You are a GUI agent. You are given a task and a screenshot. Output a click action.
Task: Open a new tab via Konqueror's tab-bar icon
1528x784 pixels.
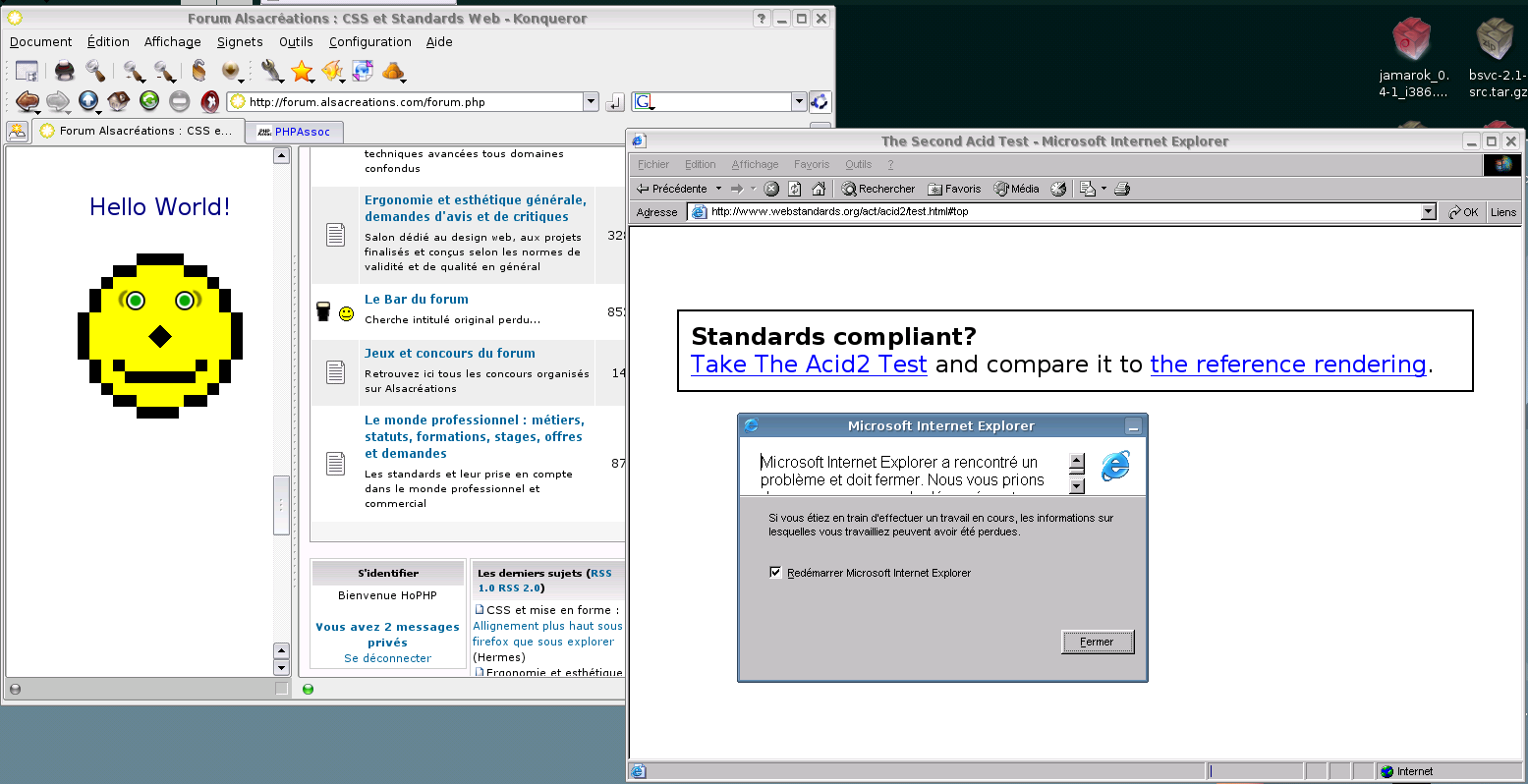pyautogui.click(x=18, y=131)
